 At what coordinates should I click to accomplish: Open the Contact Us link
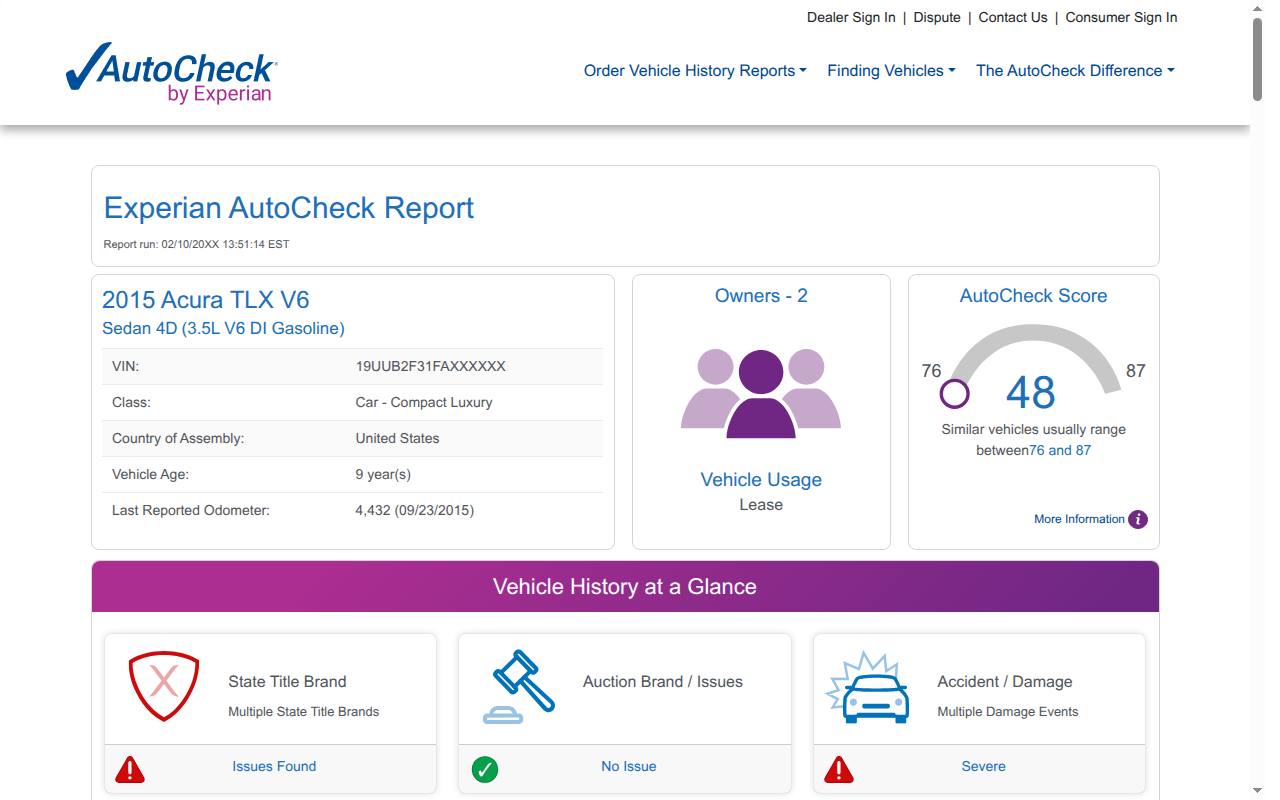(1013, 17)
